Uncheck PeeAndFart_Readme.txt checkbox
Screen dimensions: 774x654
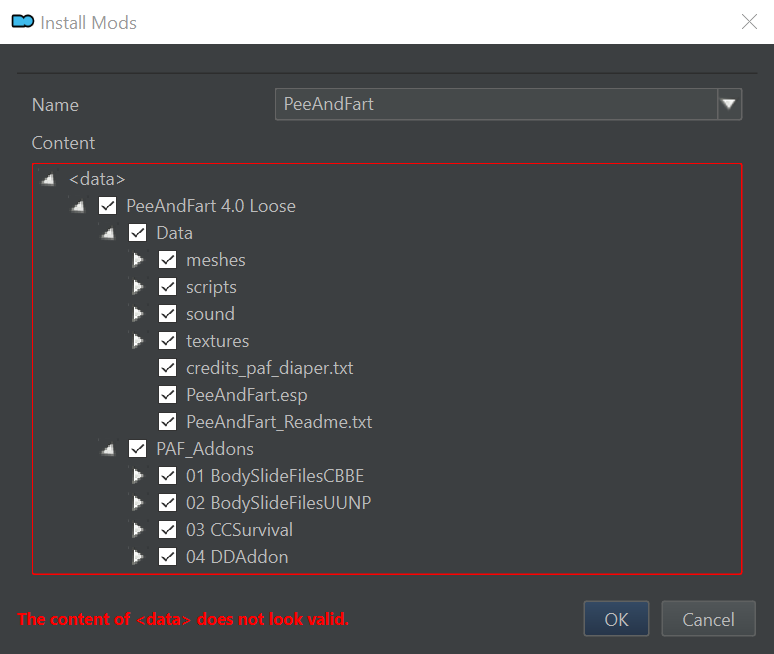point(167,422)
